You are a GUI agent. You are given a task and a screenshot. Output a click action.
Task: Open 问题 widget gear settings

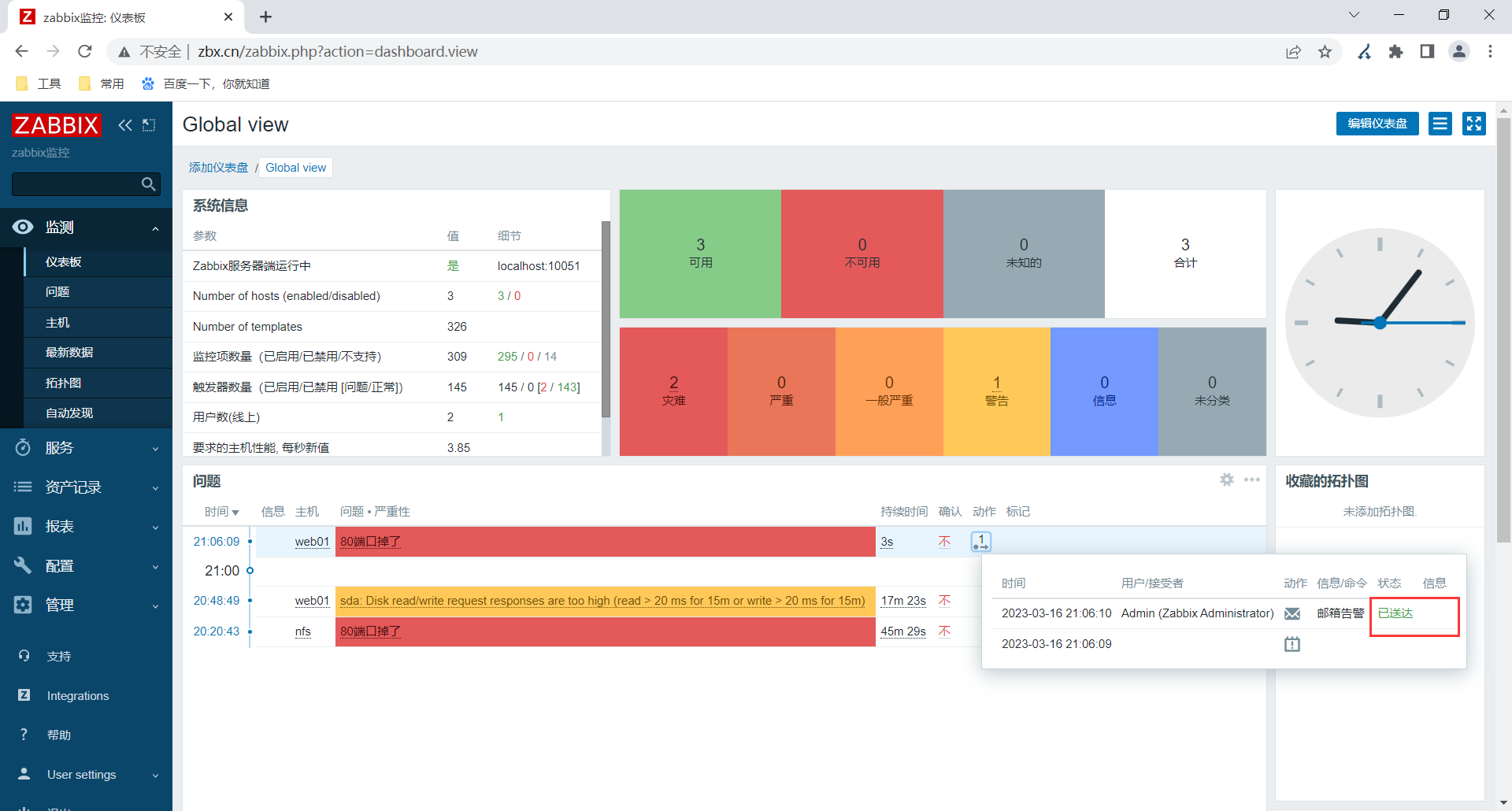tap(1227, 480)
